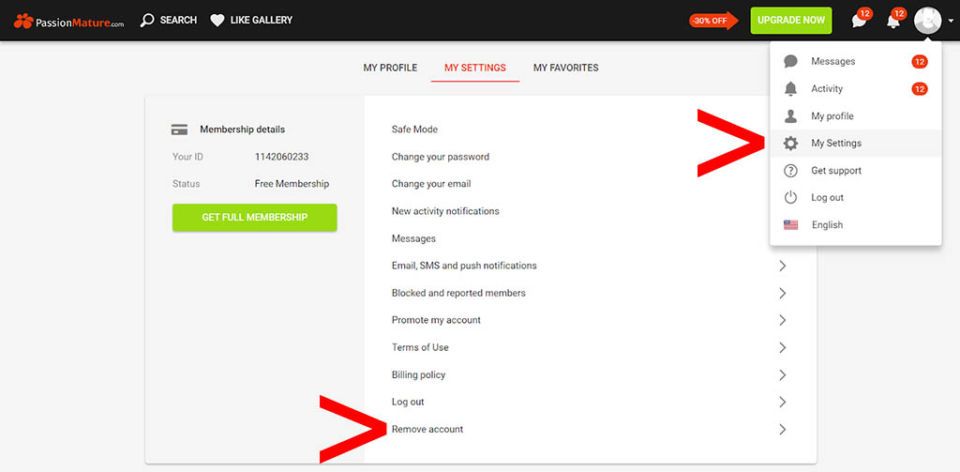The width and height of the screenshot is (960, 472).
Task: Switch to MY SETTINGS tab
Action: [475, 68]
